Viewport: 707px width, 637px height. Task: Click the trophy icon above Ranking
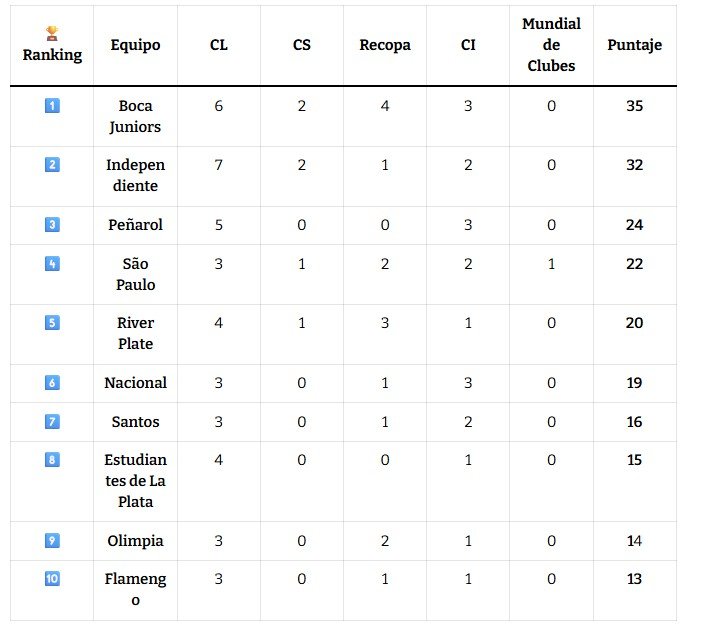[x=52, y=33]
